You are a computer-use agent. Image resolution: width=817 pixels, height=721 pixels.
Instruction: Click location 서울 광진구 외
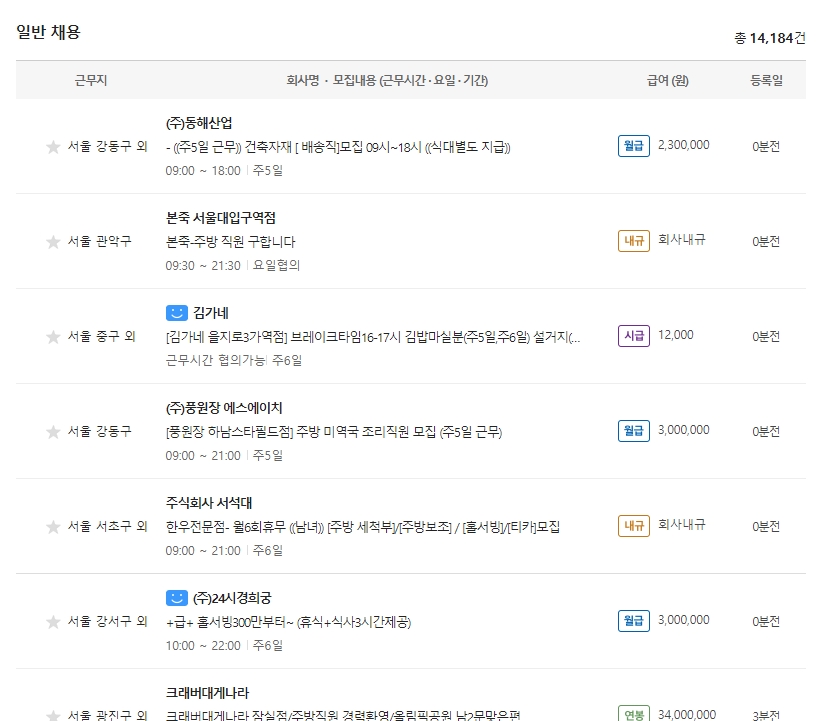coord(107,715)
